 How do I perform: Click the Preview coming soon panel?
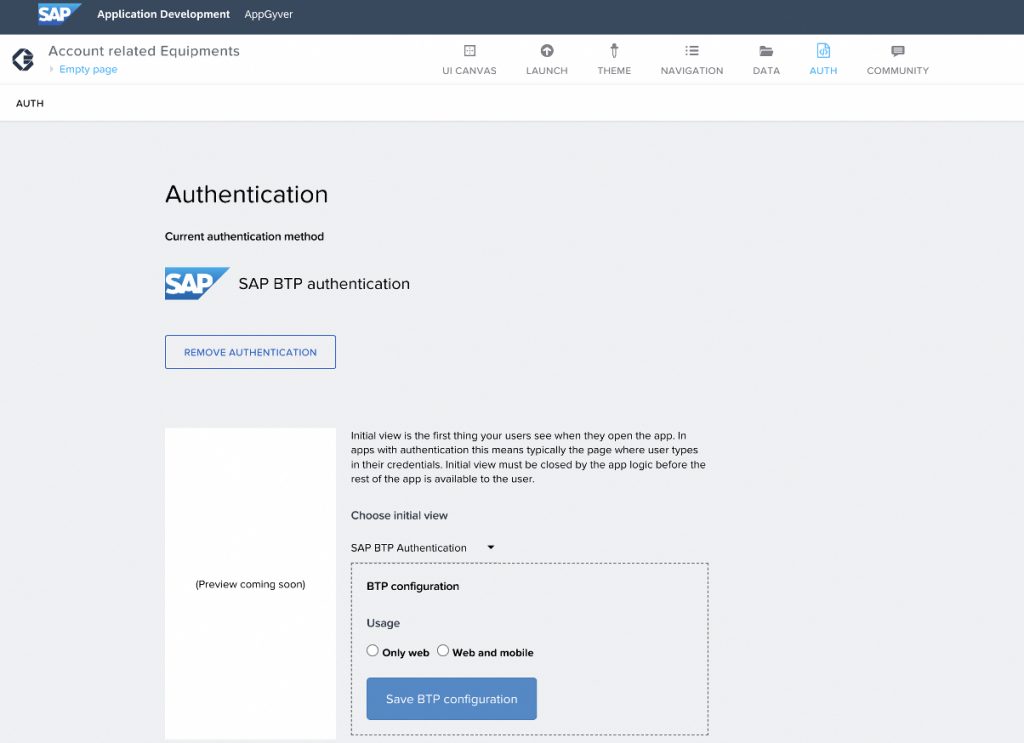[x=250, y=584]
